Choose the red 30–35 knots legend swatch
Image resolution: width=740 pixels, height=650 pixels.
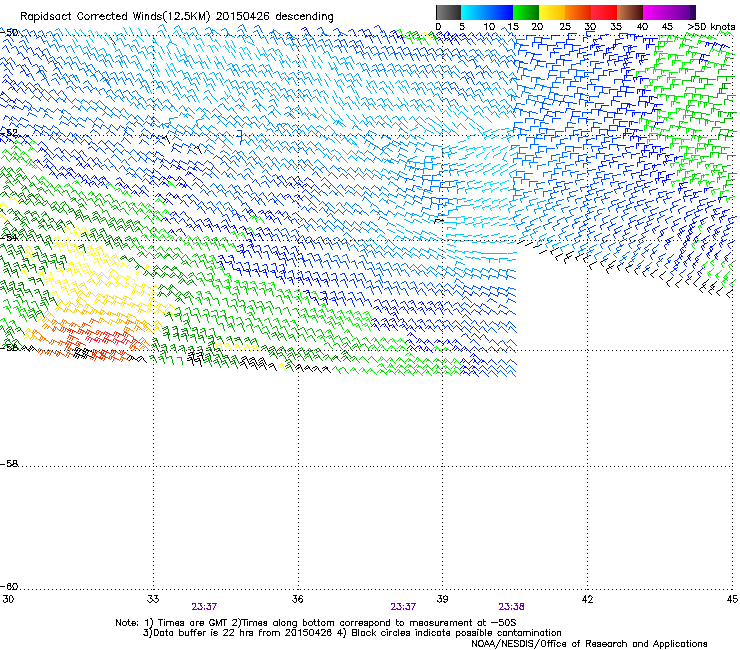[604, 12]
